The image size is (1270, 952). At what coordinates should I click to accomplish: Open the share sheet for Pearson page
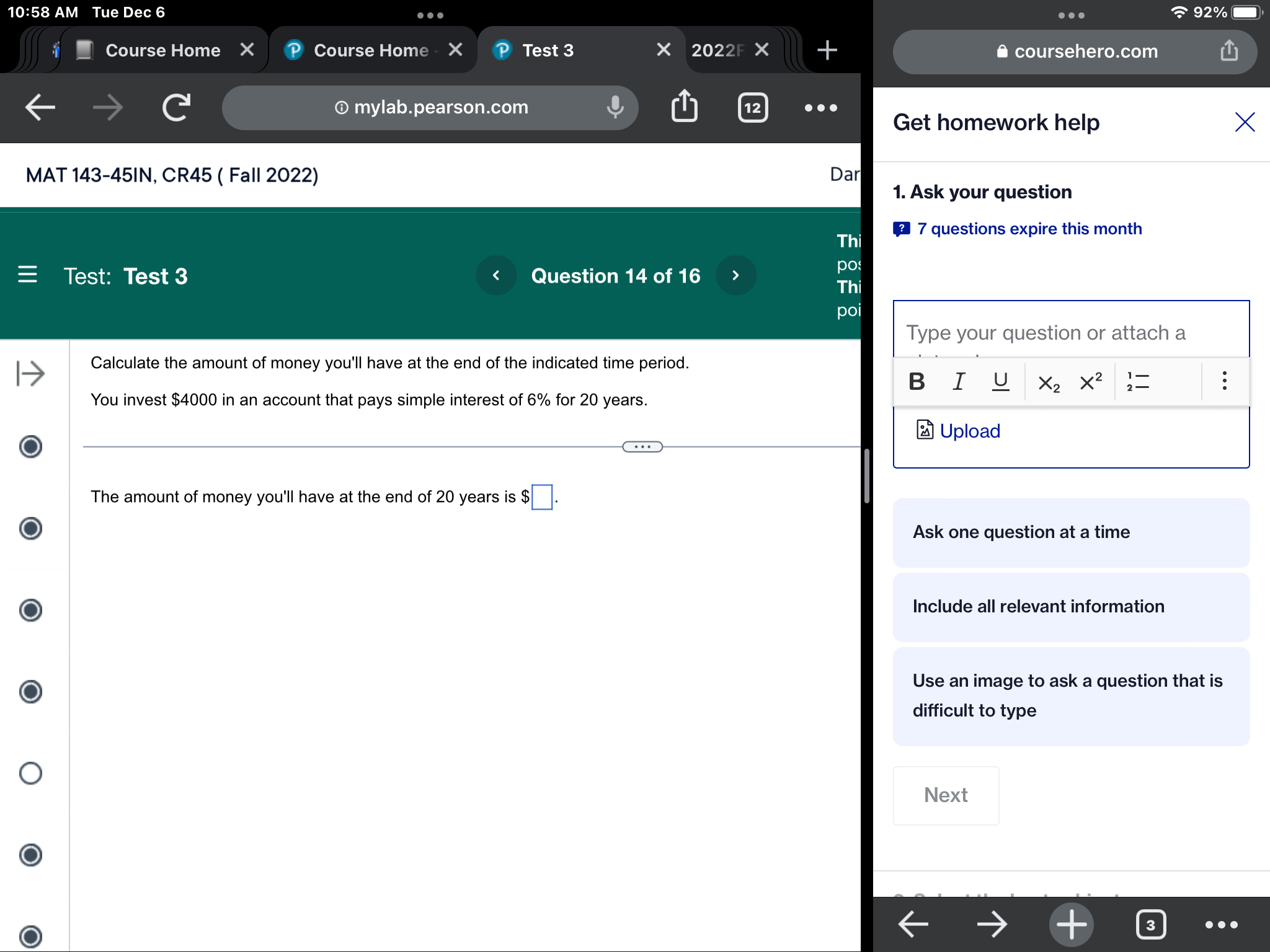685,107
